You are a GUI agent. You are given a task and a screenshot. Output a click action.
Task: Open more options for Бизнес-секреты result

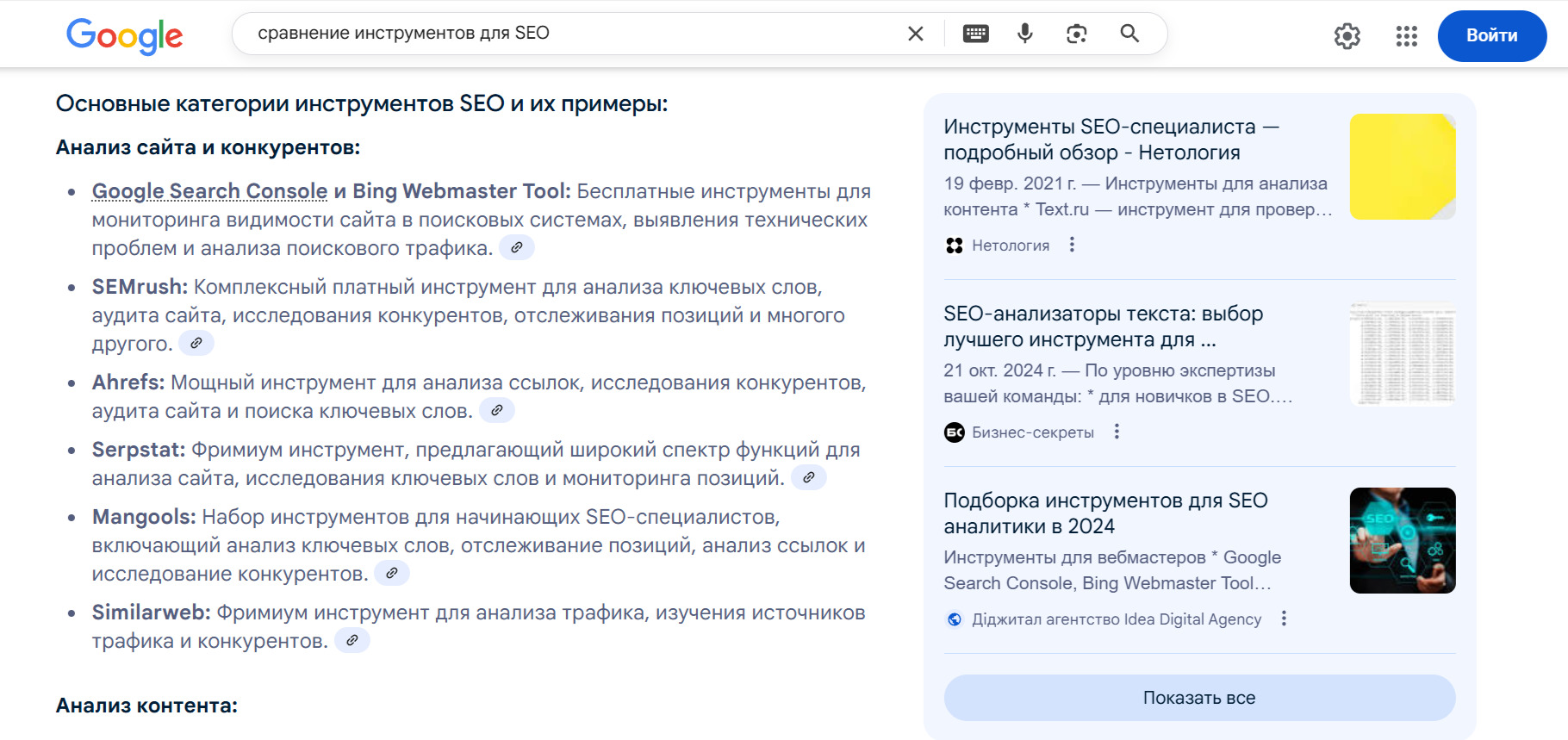click(x=1117, y=432)
